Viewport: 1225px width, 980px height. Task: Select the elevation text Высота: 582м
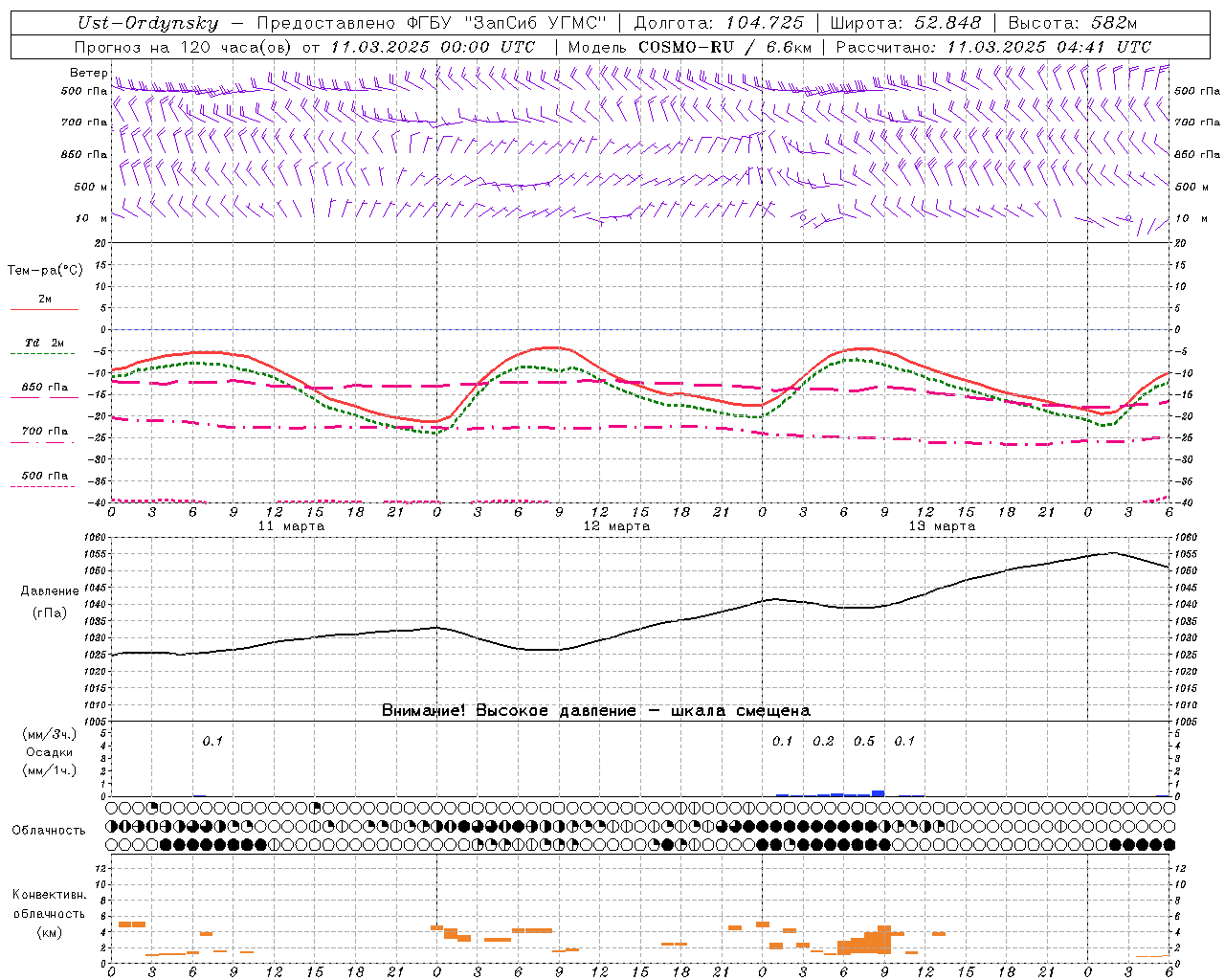[1073, 23]
